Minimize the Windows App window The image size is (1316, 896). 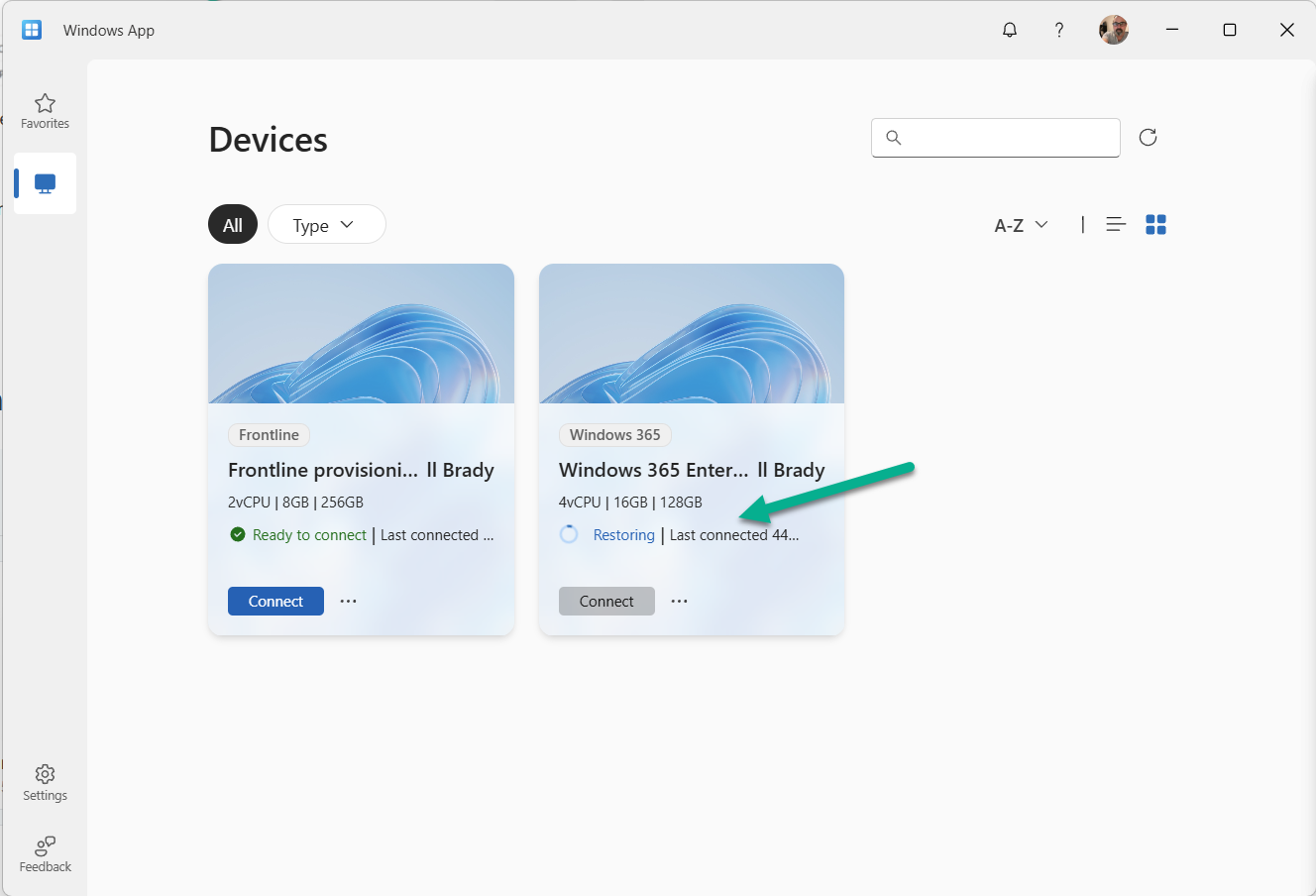pyautogui.click(x=1172, y=30)
